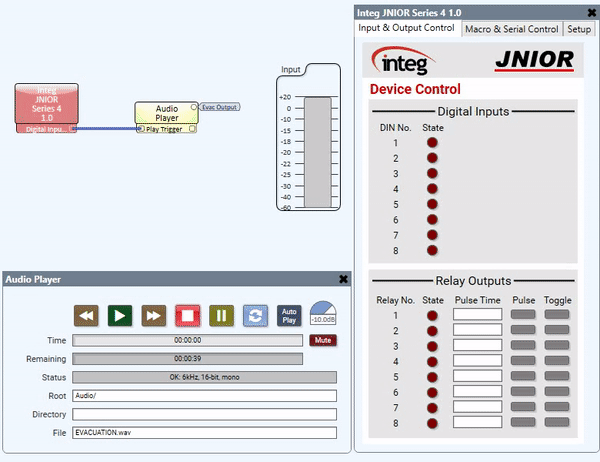This screenshot has width=600, height=462.
Task: Click DIN 1 state indicator
Action: 432,143
